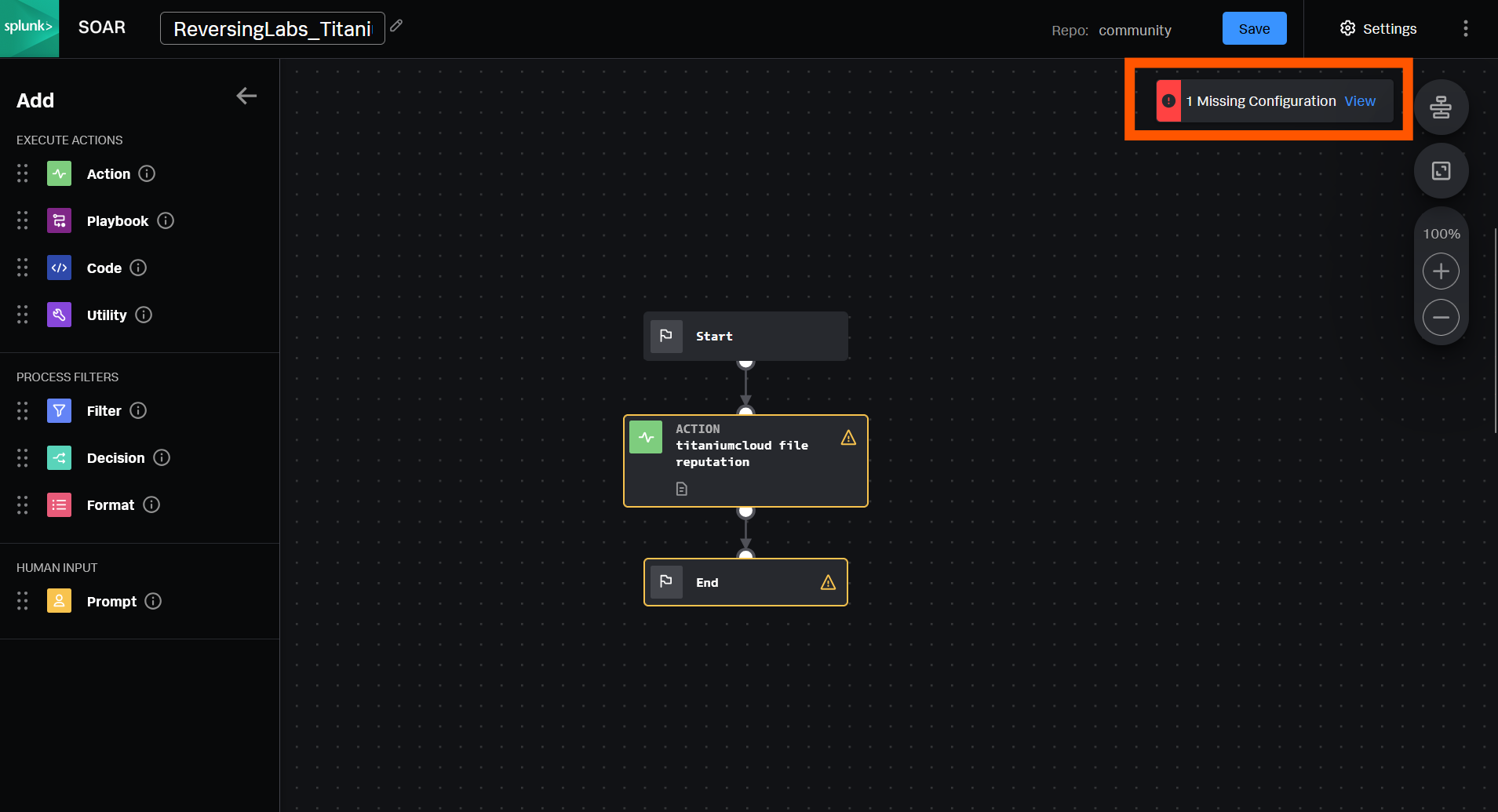Viewport: 1498px width, 812px height.
Task: Grab the Action block drag handle
Action: point(23,173)
